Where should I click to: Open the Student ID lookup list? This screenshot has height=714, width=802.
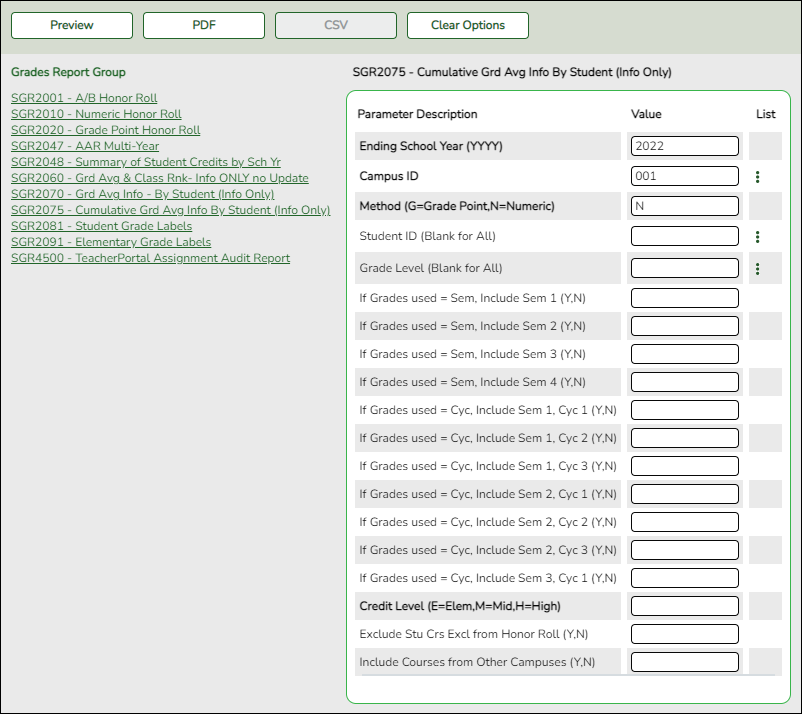tap(759, 237)
